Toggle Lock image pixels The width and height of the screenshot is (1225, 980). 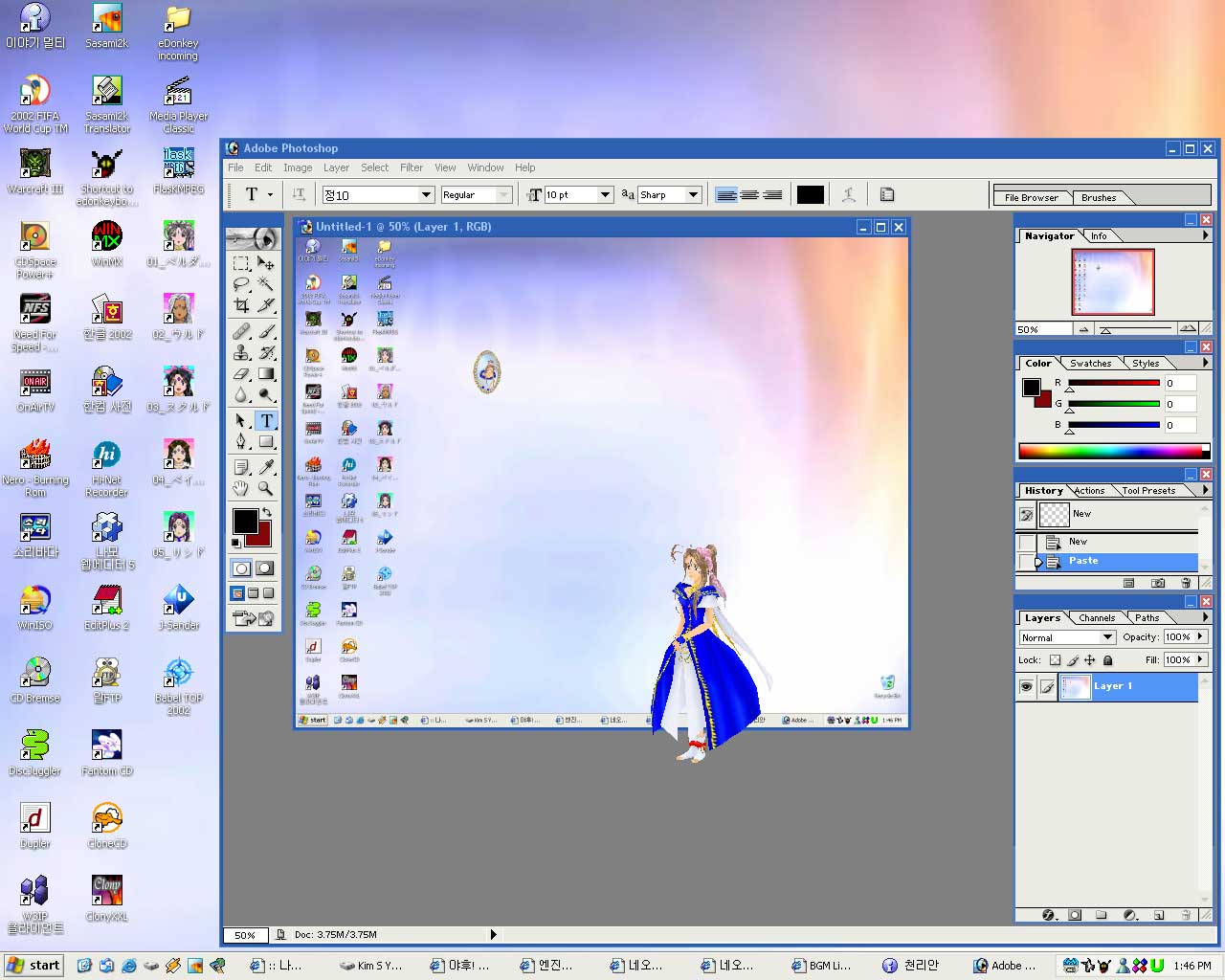1073,660
